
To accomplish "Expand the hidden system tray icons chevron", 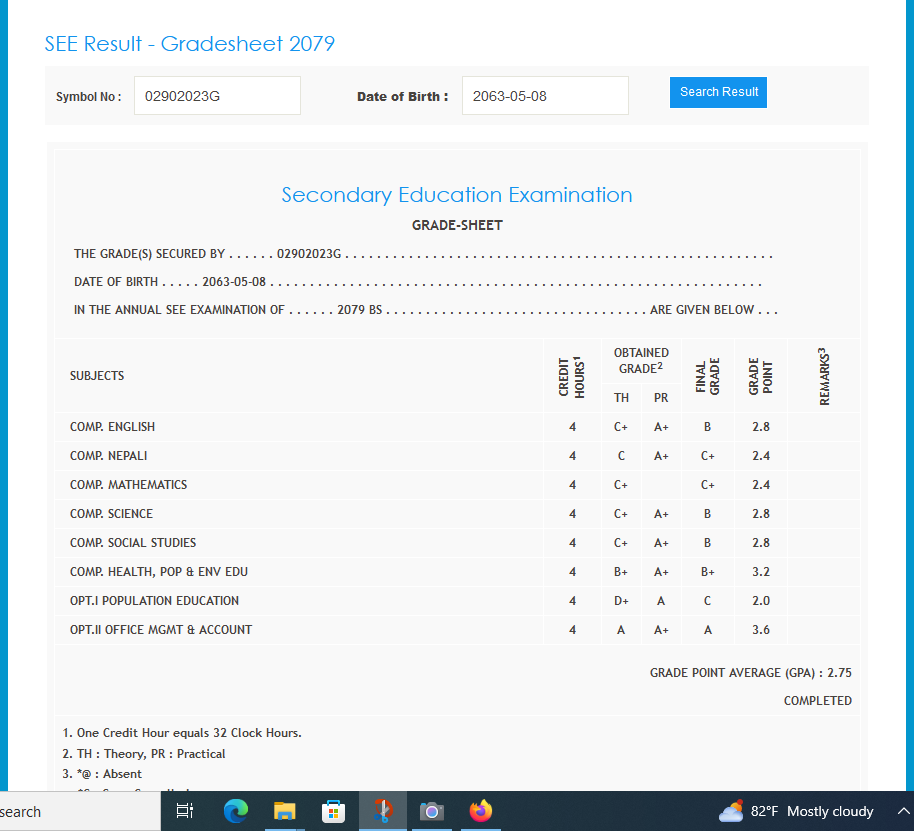I will [903, 811].
